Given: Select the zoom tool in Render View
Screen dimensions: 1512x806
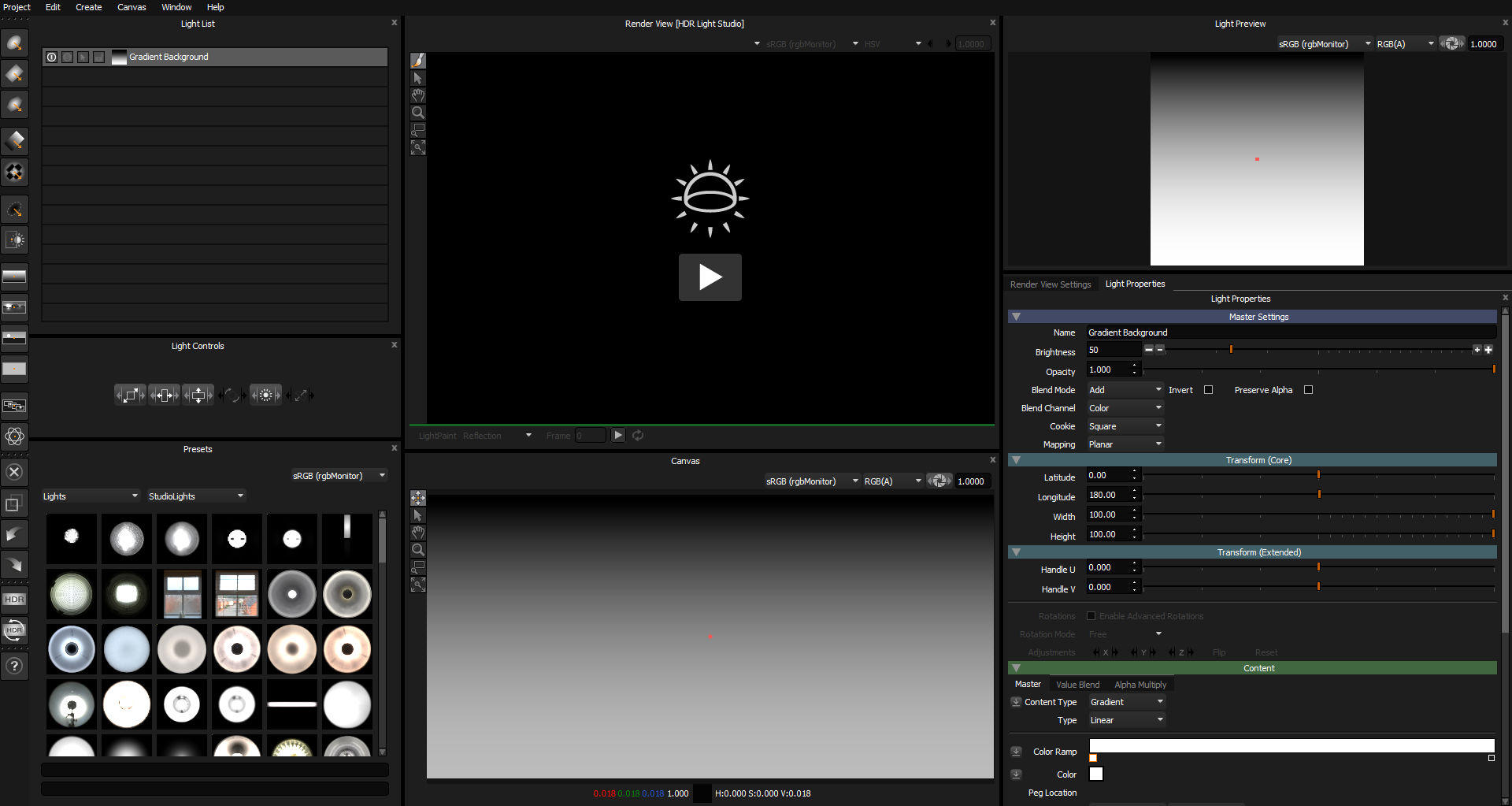Looking at the screenshot, I should coord(418,113).
